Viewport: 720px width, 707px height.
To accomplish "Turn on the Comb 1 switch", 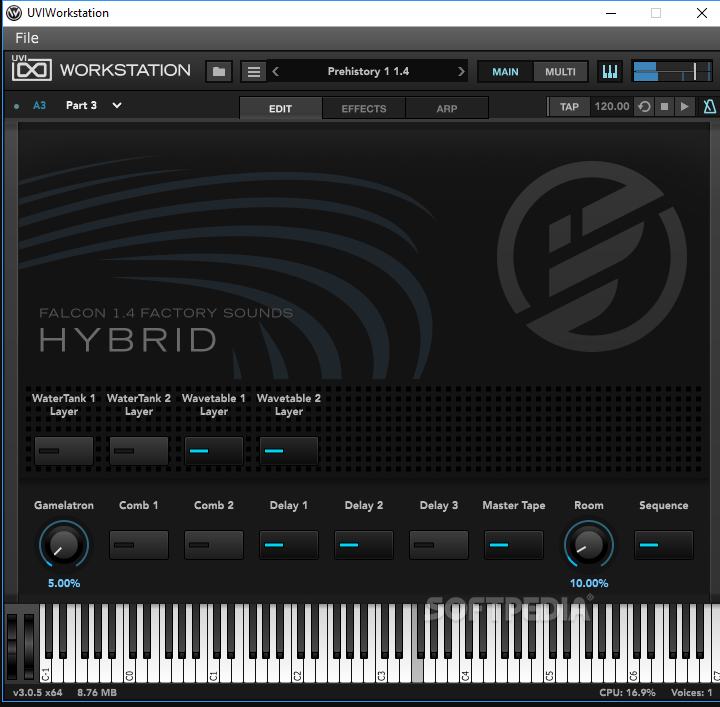I will (139, 545).
